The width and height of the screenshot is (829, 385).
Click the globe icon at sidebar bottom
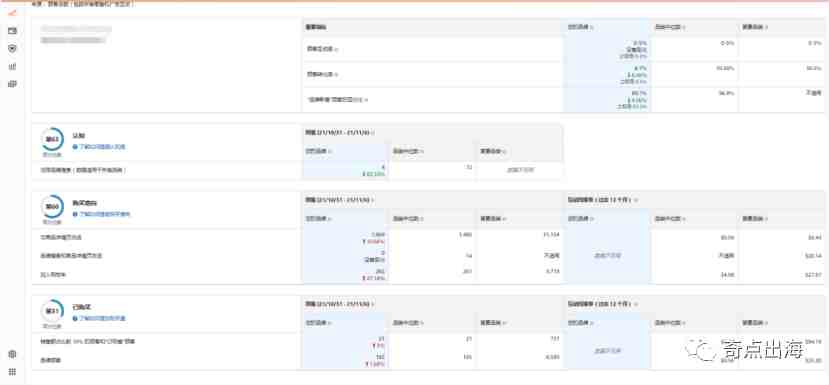coord(12,354)
